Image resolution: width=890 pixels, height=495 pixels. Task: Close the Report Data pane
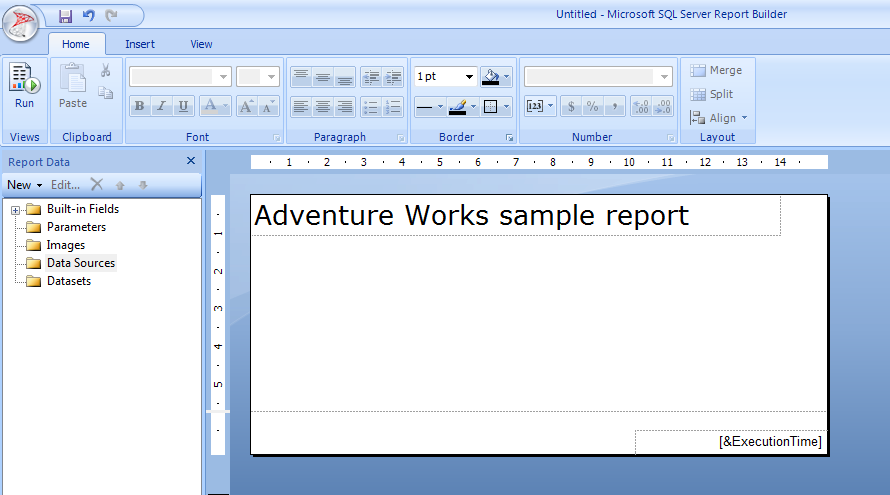pos(191,161)
